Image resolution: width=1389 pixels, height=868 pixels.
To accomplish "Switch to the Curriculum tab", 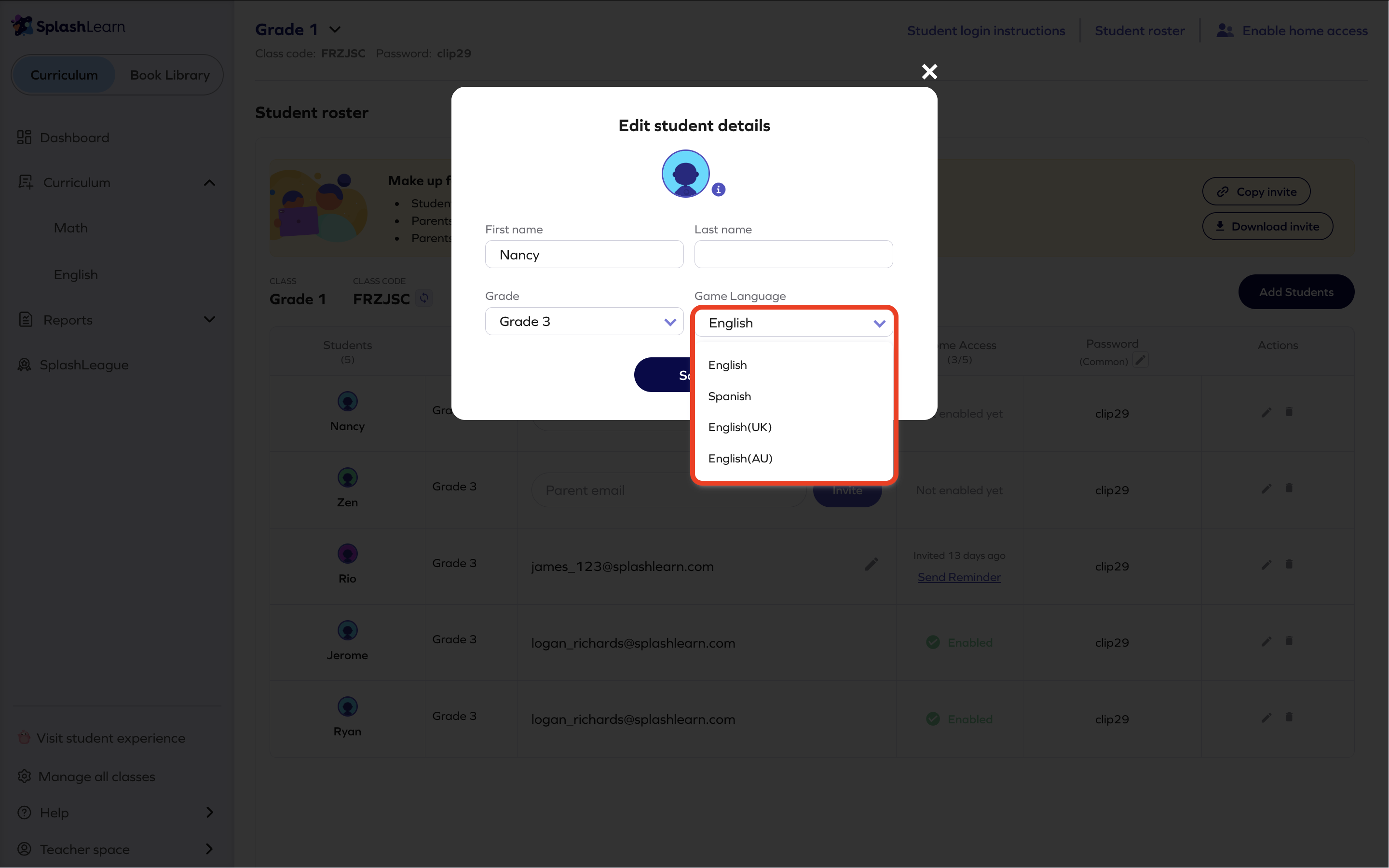I will [x=64, y=75].
